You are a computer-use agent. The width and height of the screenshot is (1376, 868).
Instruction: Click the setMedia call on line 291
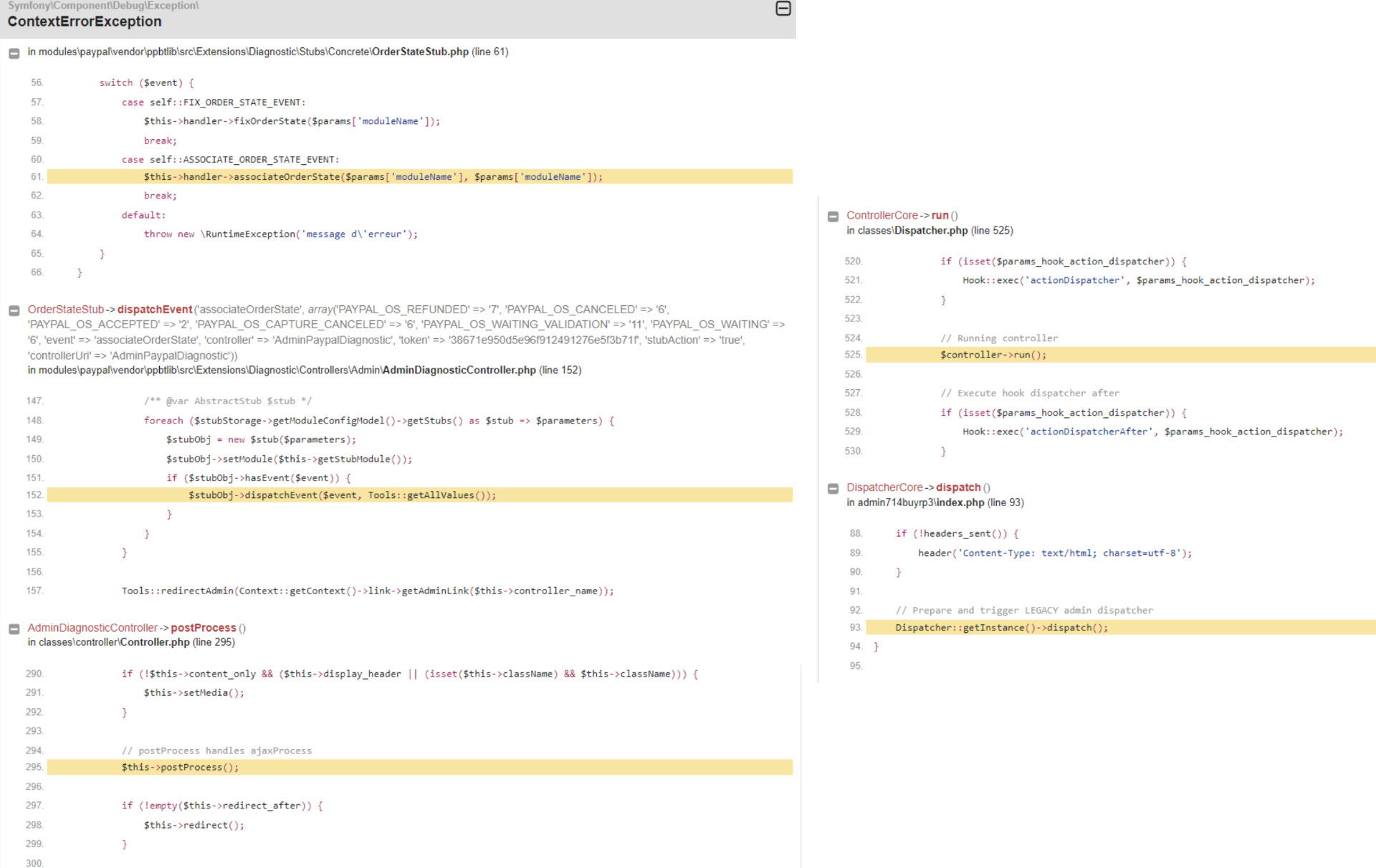coord(193,693)
